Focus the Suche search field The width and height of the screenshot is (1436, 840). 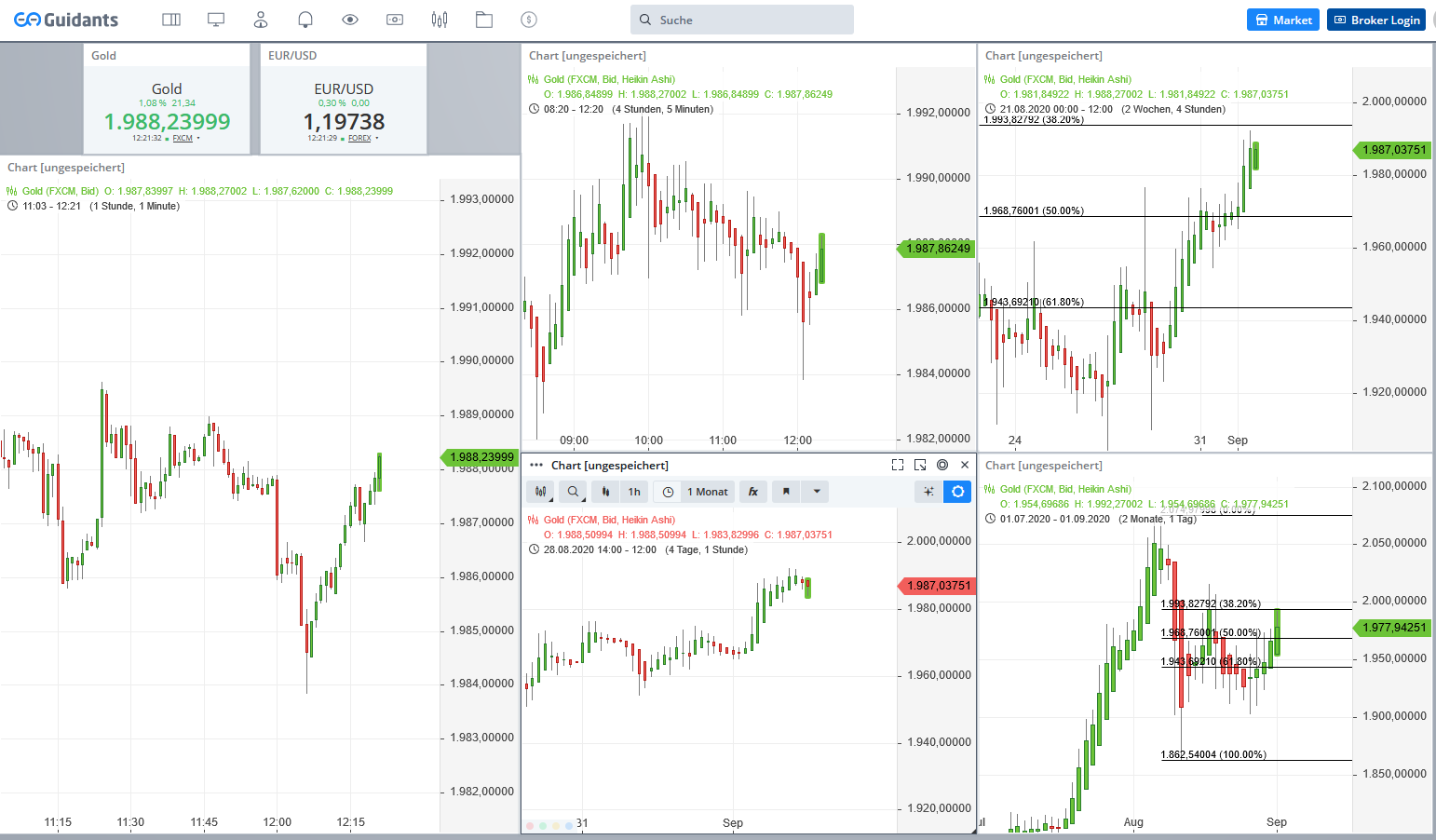pyautogui.click(x=742, y=20)
